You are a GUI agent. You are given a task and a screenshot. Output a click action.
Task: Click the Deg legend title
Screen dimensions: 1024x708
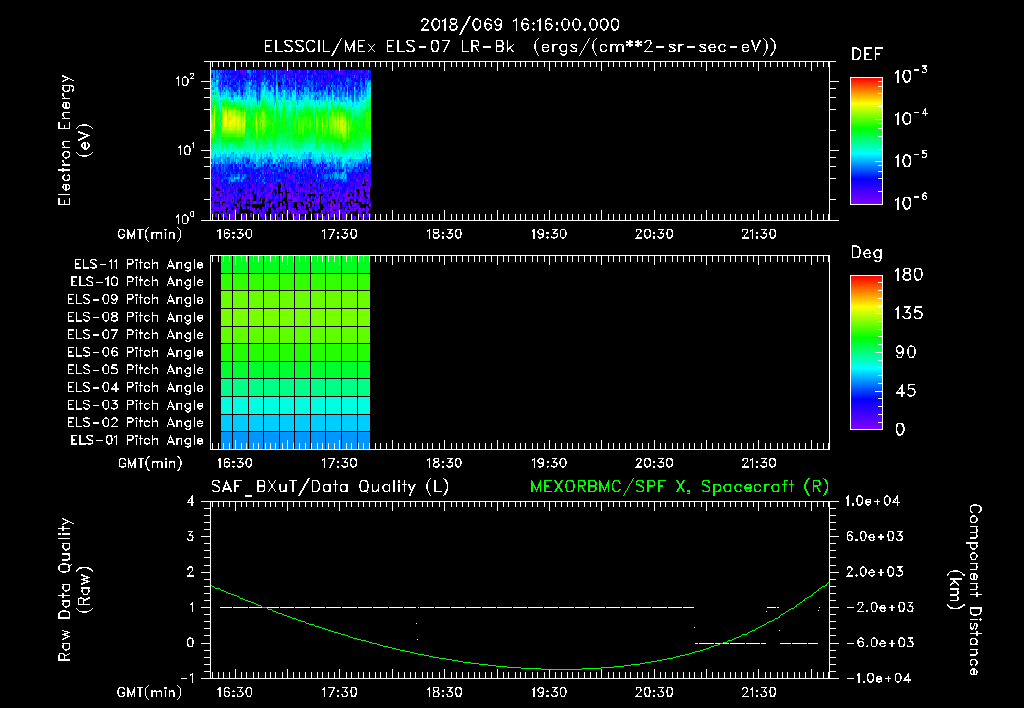click(x=867, y=253)
